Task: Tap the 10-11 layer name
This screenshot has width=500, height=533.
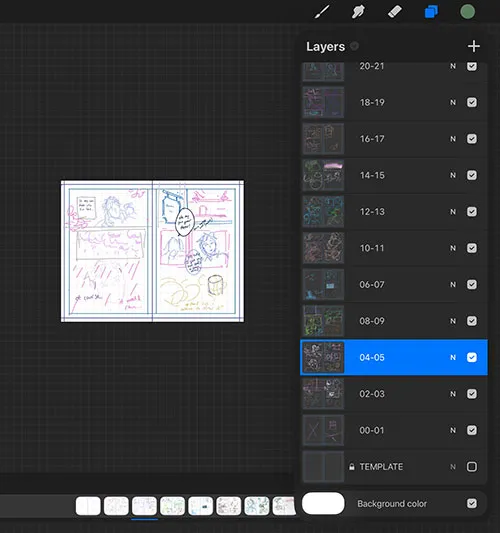Action: (372, 248)
